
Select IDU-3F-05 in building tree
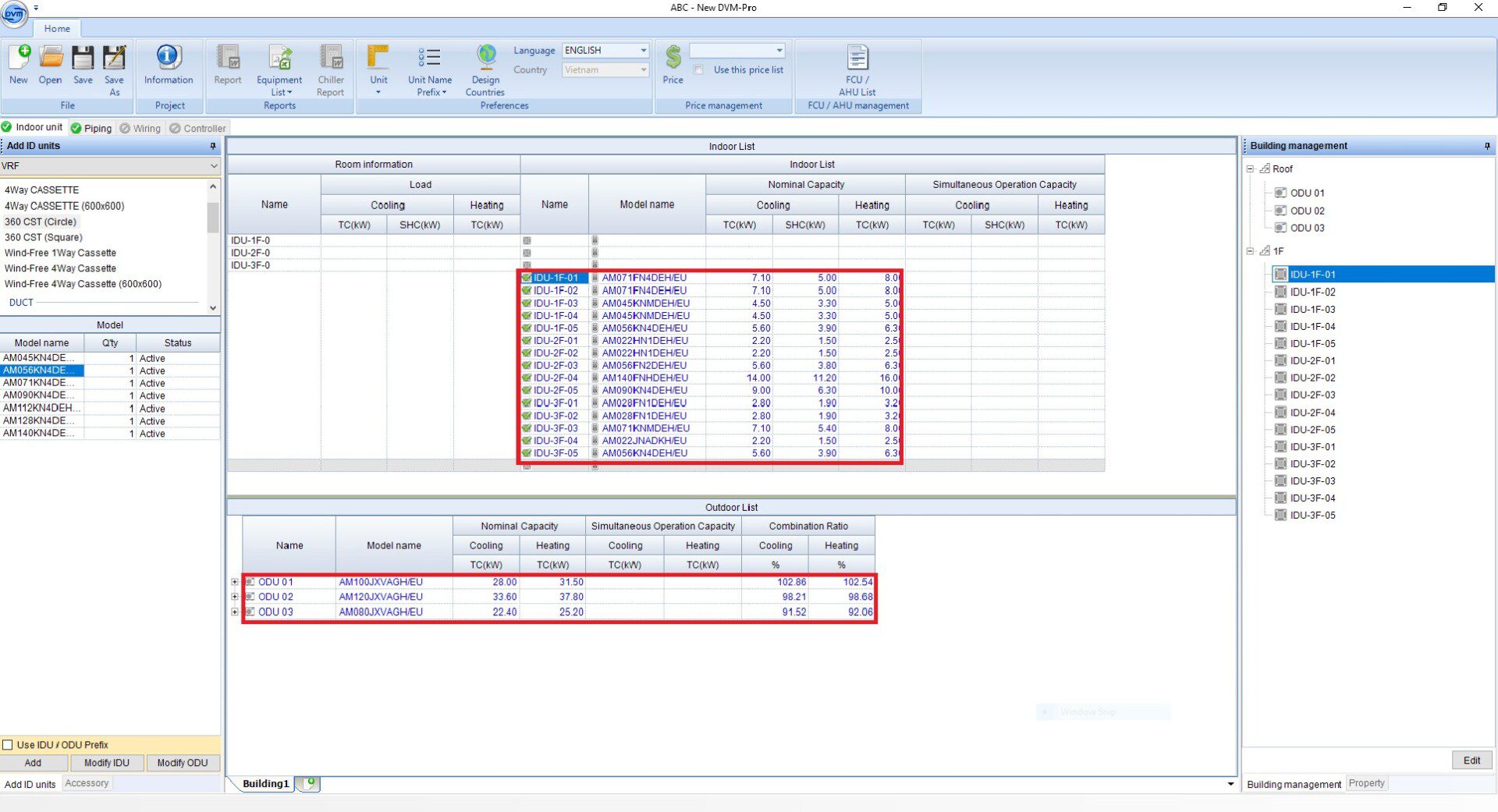(x=1312, y=515)
